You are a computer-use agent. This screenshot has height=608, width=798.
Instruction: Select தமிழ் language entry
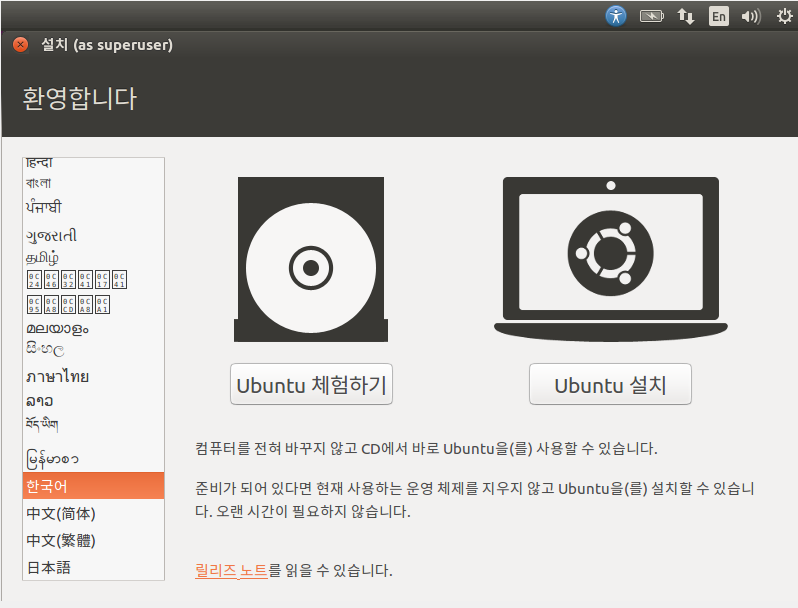coord(94,257)
